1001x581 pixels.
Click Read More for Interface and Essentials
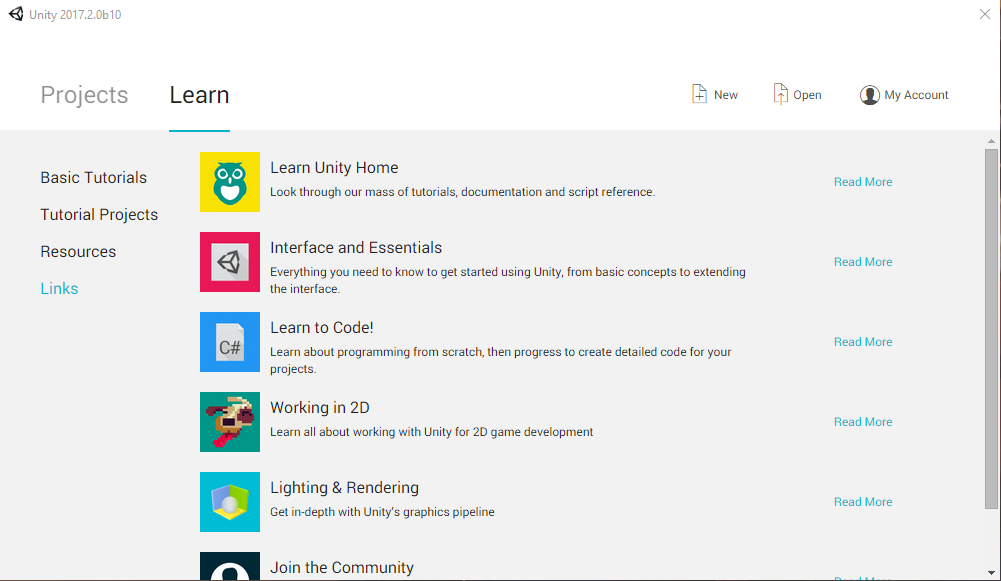[862, 261]
